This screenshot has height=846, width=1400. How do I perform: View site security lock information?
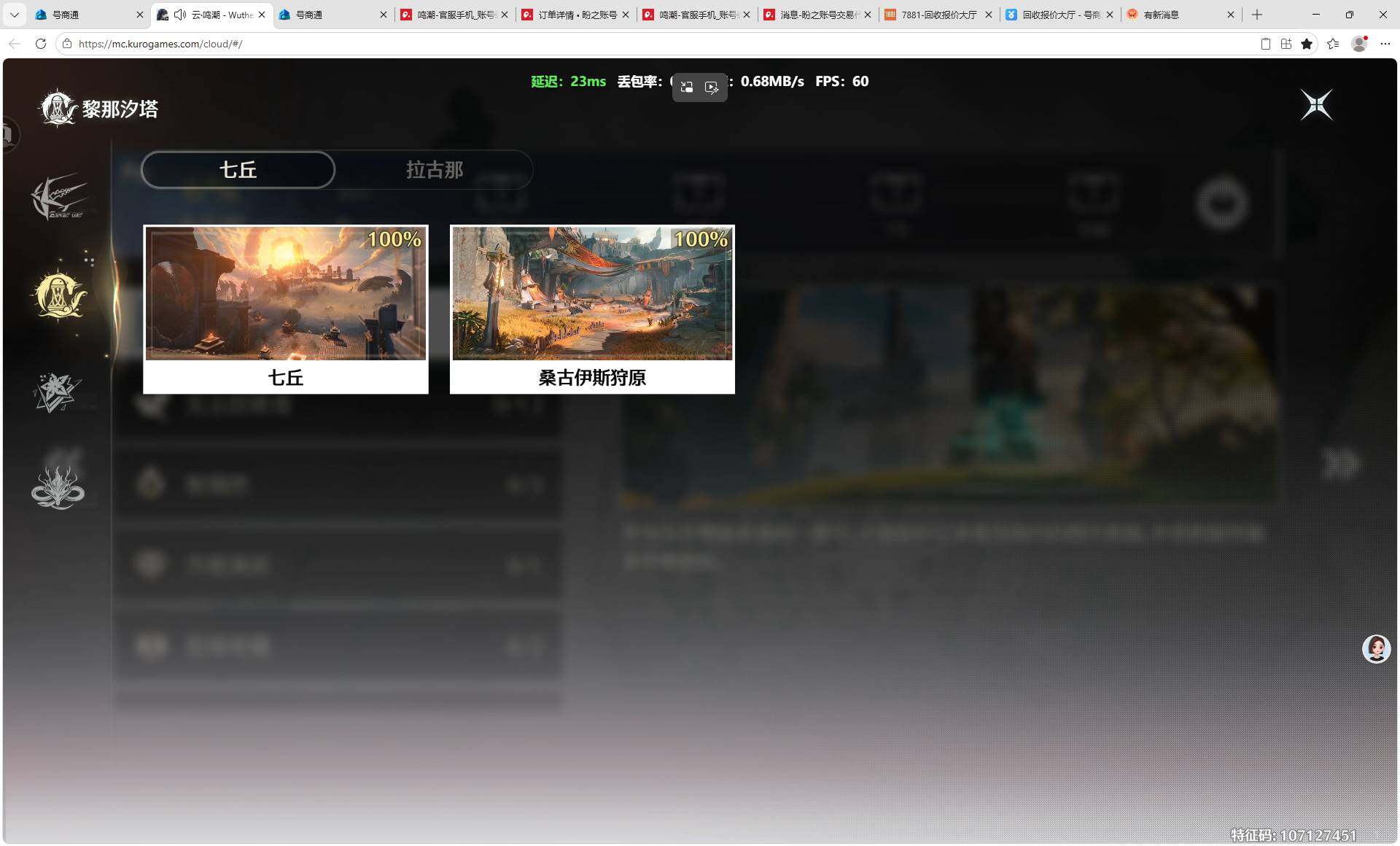click(67, 44)
